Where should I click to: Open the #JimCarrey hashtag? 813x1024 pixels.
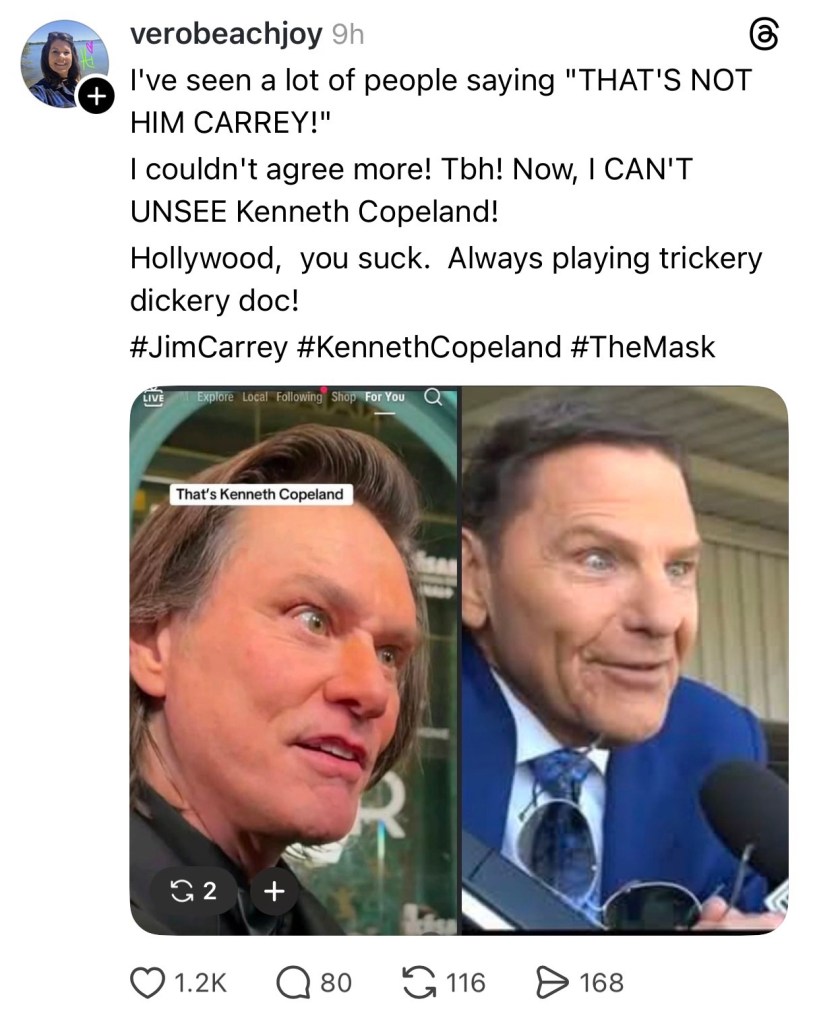point(209,347)
